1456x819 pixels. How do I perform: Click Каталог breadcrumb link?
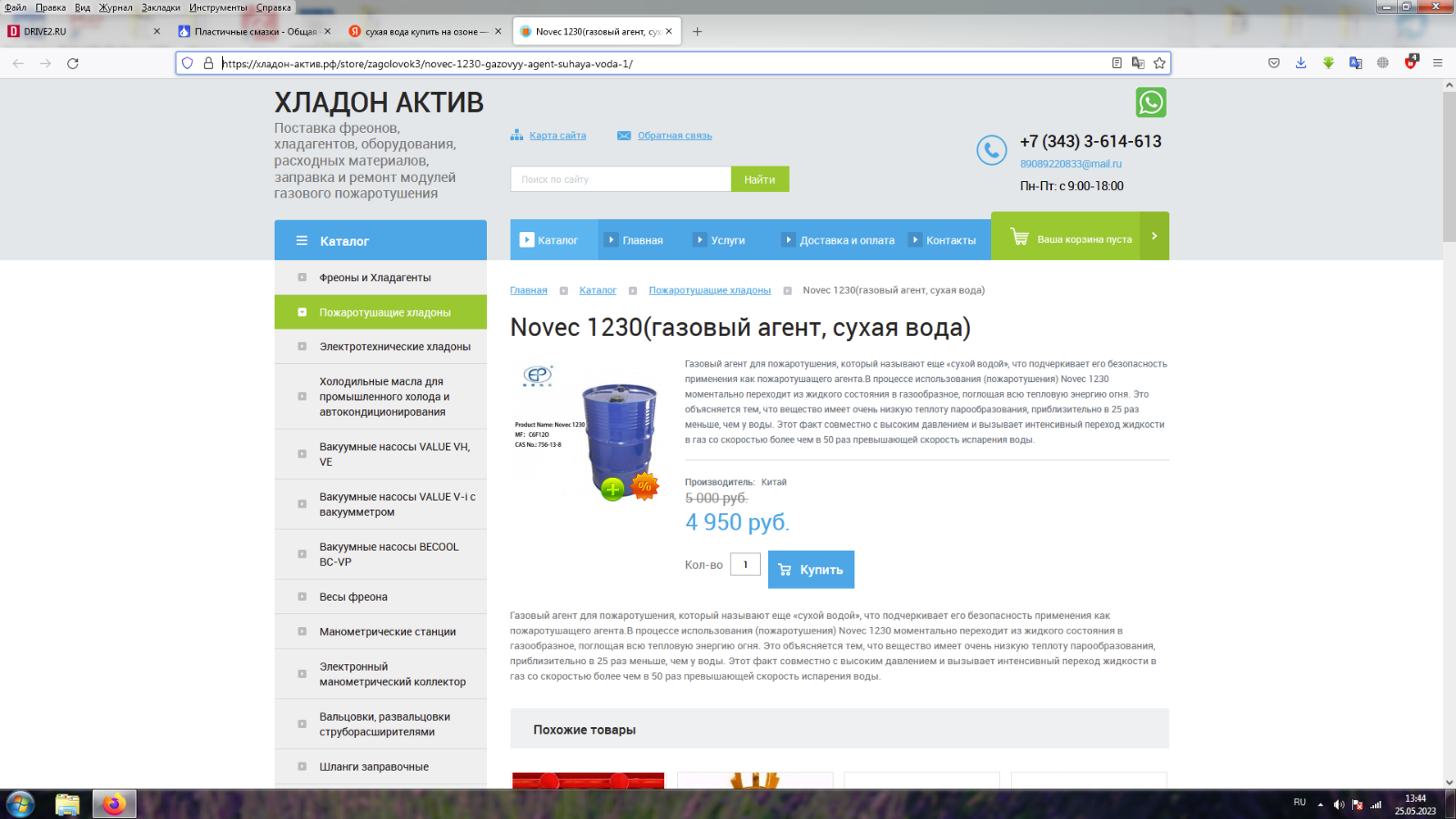[598, 290]
